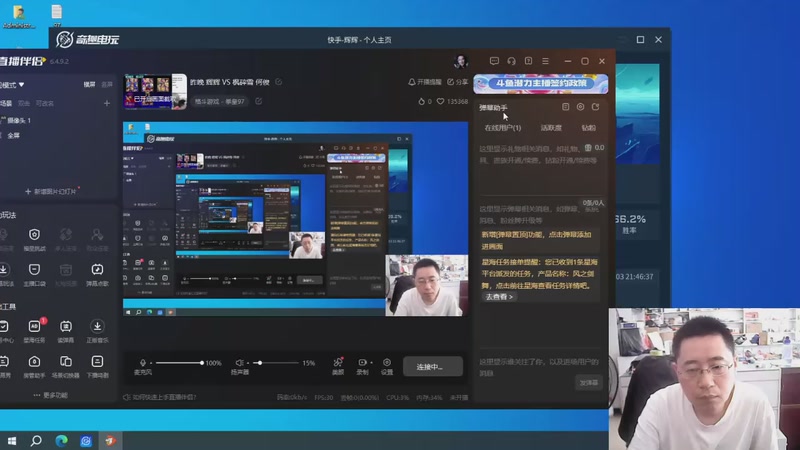This screenshot has width=800, height=450.
Task: Click the stream preview canvas
Action: [295, 218]
